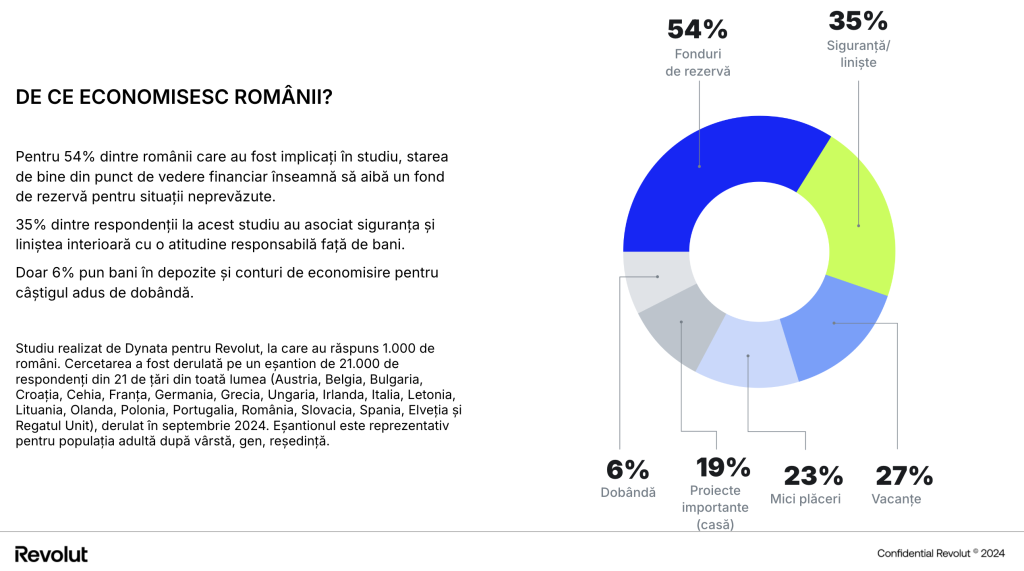Image resolution: width=1024 pixels, height=571 pixels.
Task: Select the 6% Dobândă label
Action: (628, 479)
